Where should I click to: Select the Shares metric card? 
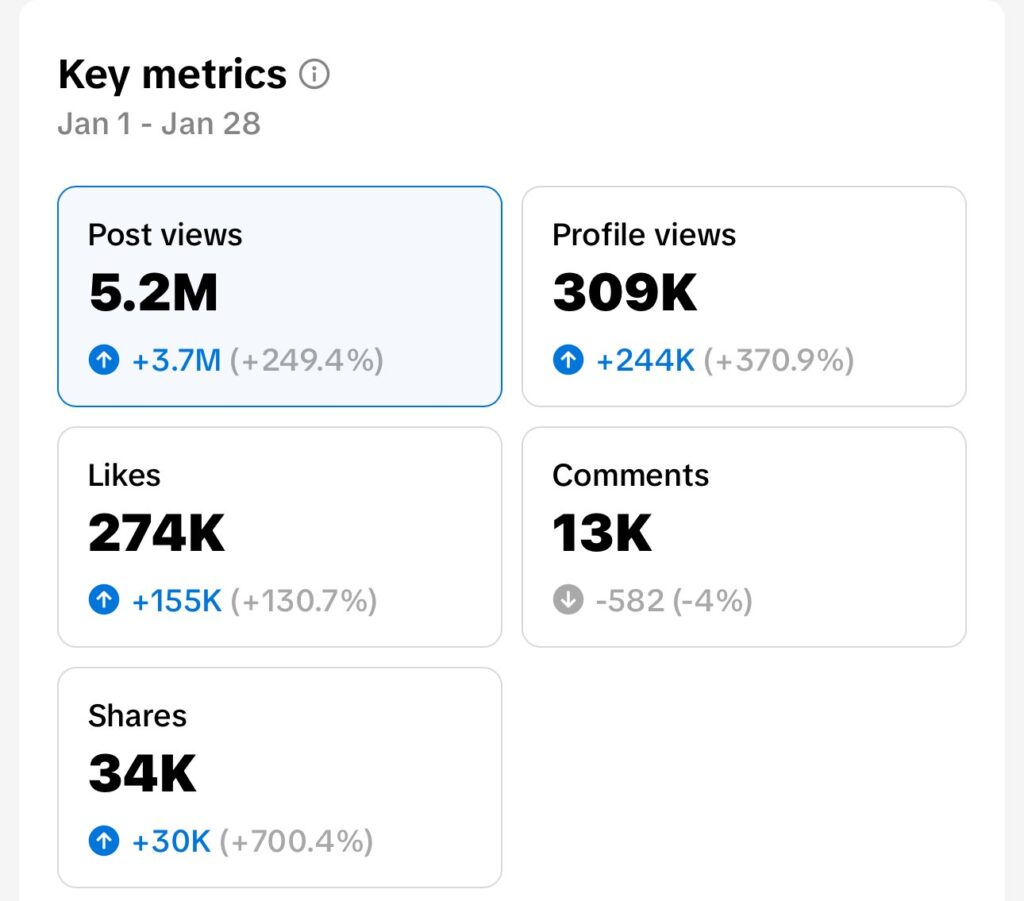[280, 777]
